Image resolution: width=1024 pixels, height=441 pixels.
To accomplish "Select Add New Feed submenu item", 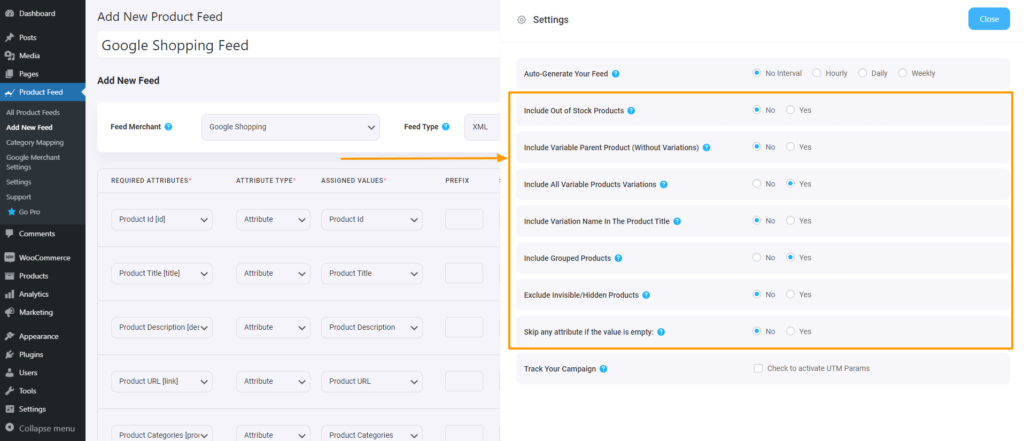I will [29, 127].
